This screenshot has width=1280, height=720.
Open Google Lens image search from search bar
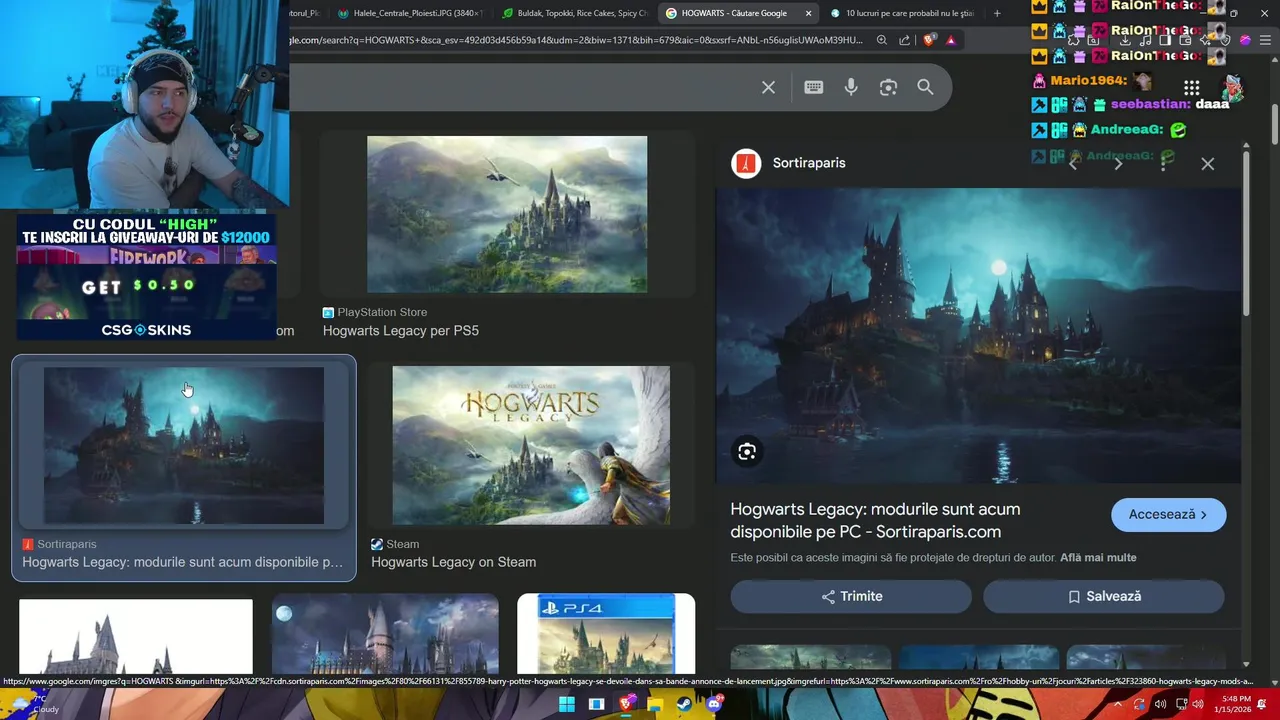click(888, 88)
